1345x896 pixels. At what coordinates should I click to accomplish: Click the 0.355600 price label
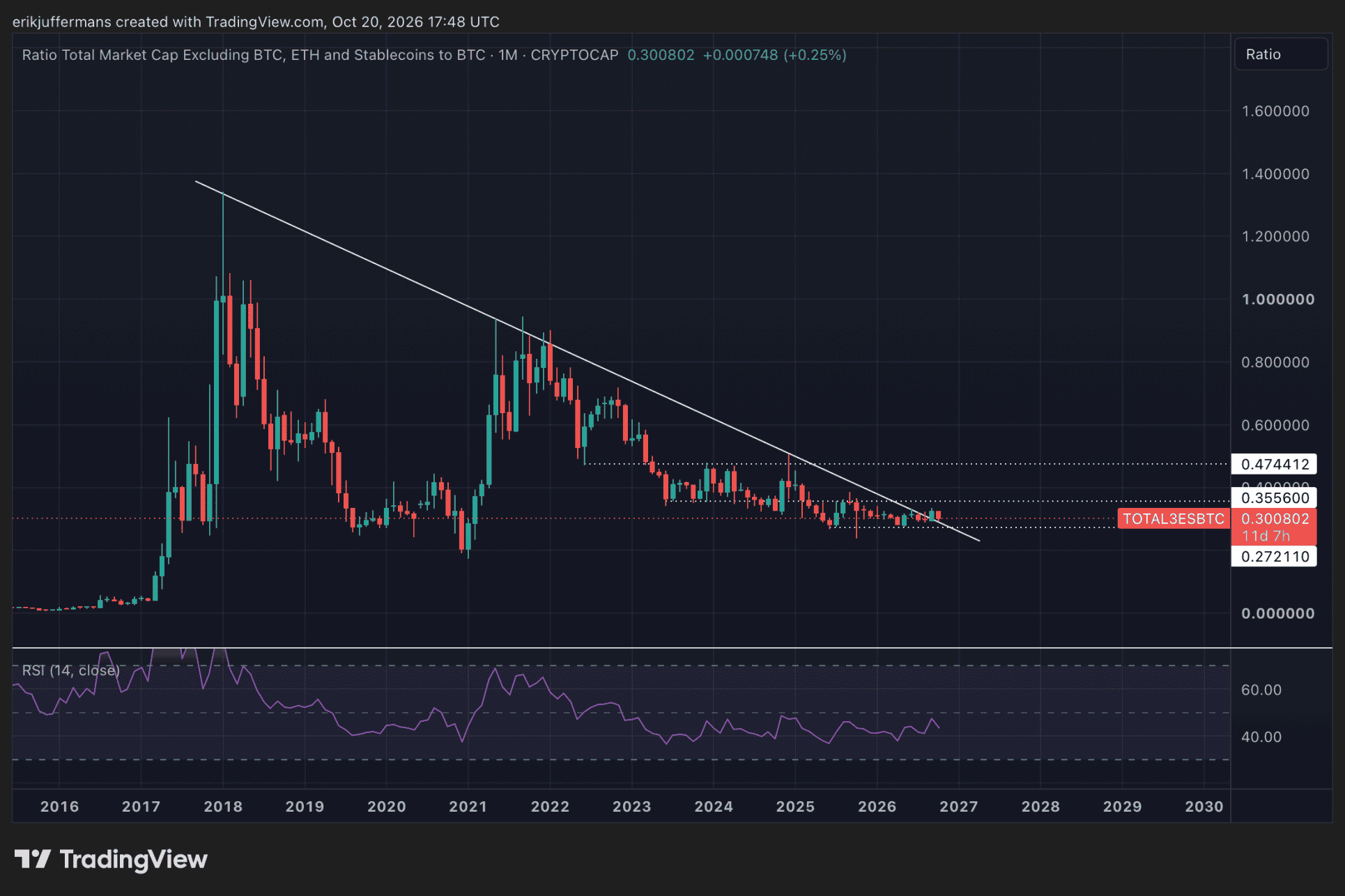1274,498
